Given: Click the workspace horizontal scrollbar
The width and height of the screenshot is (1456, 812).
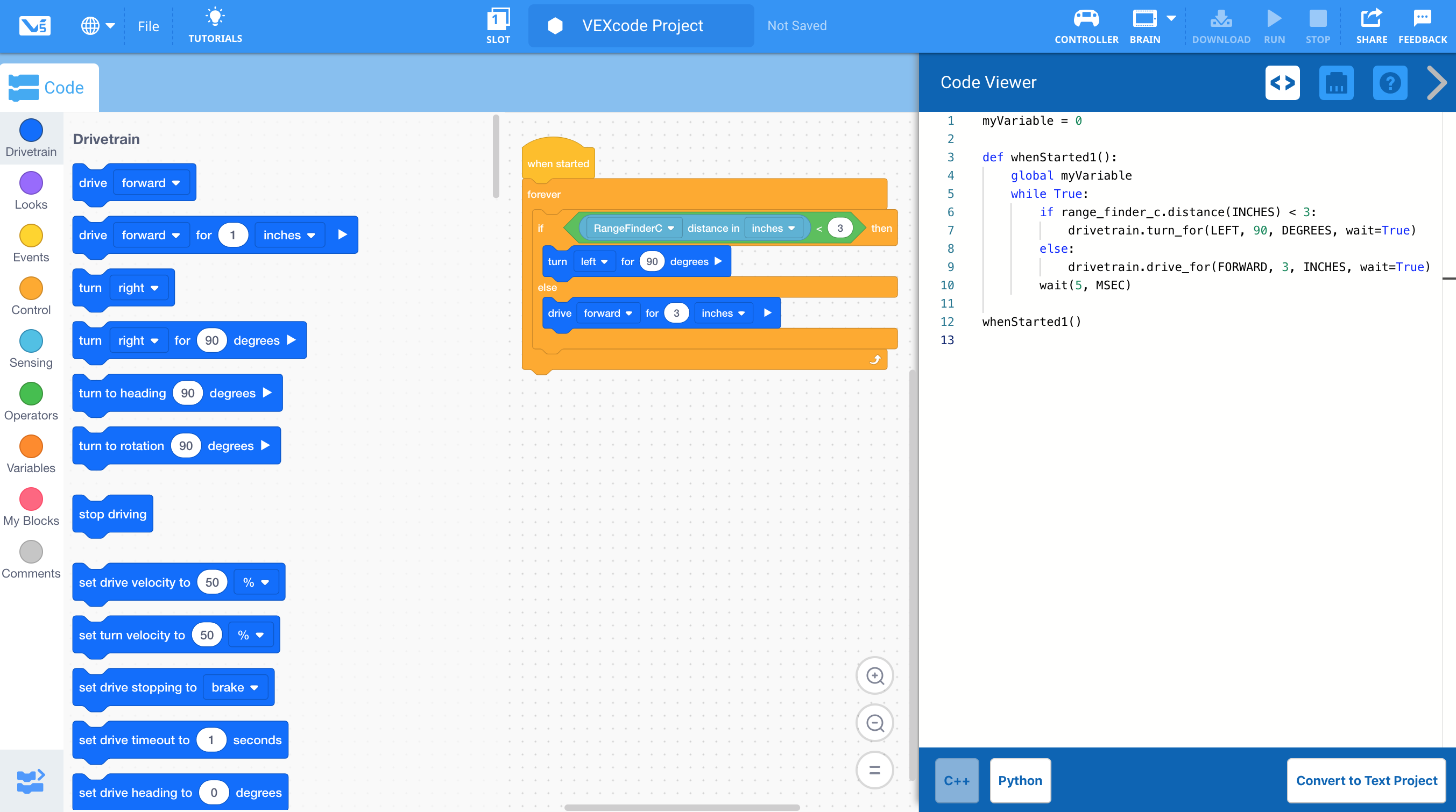Looking at the screenshot, I should tap(682, 807).
